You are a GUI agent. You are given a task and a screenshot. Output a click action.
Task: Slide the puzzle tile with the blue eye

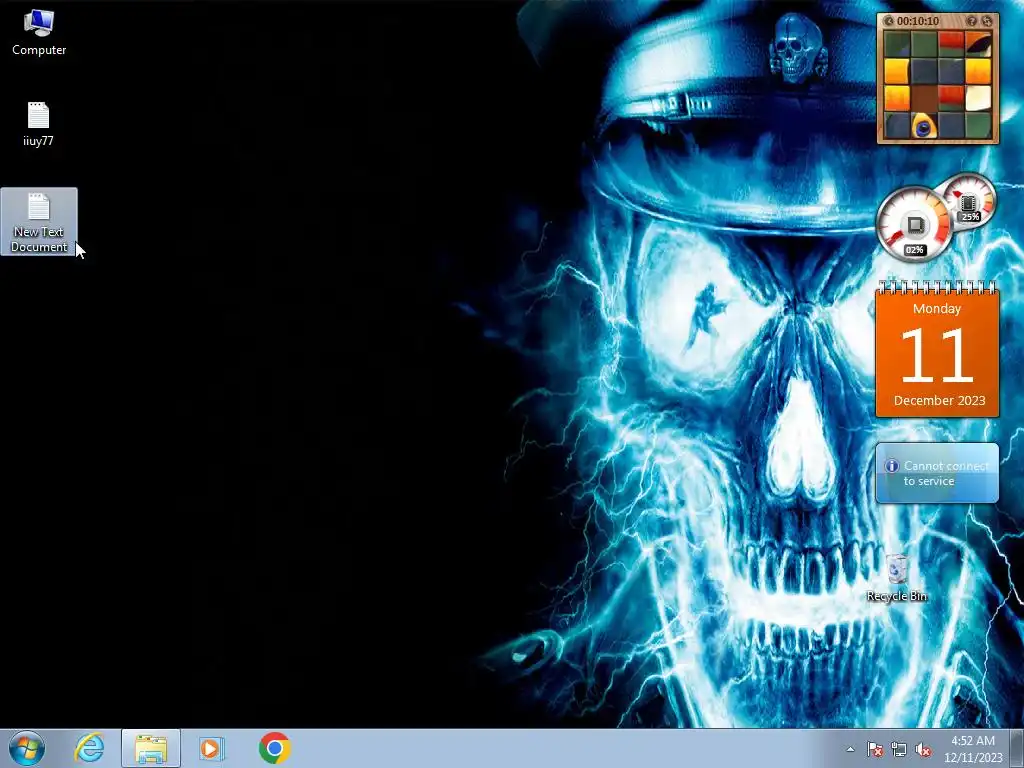(923, 125)
